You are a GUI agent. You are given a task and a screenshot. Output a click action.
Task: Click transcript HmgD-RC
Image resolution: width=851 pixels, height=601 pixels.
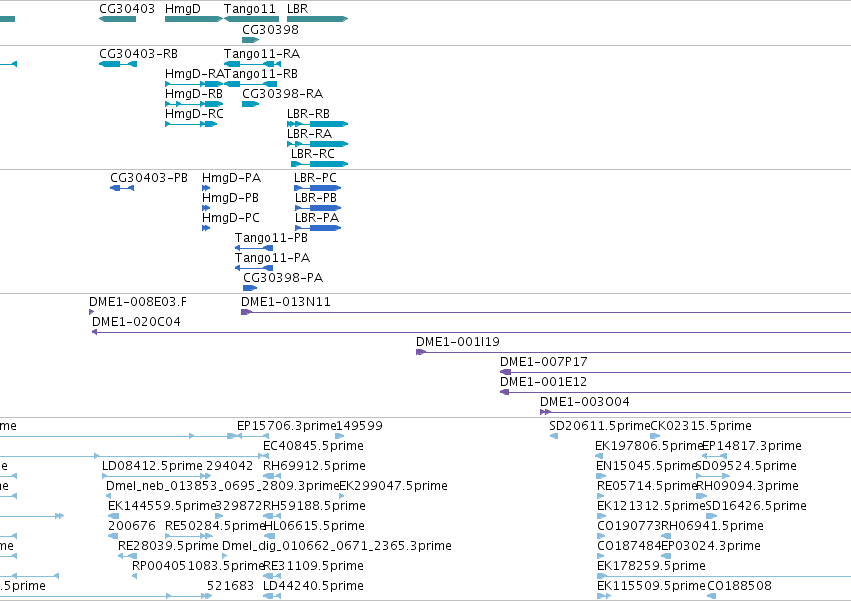coord(191,124)
